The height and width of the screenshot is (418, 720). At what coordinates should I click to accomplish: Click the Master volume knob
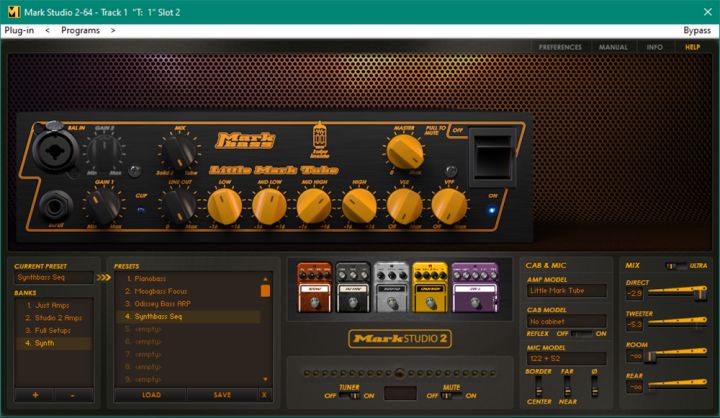tap(404, 150)
